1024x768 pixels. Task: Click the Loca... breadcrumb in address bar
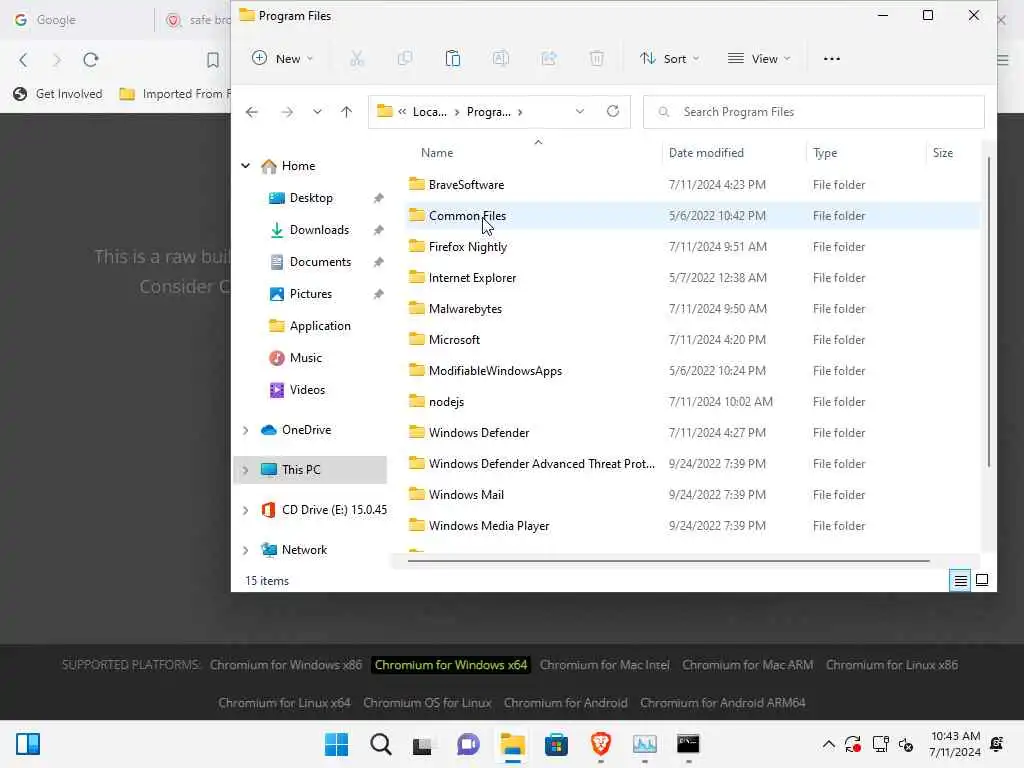430,112
